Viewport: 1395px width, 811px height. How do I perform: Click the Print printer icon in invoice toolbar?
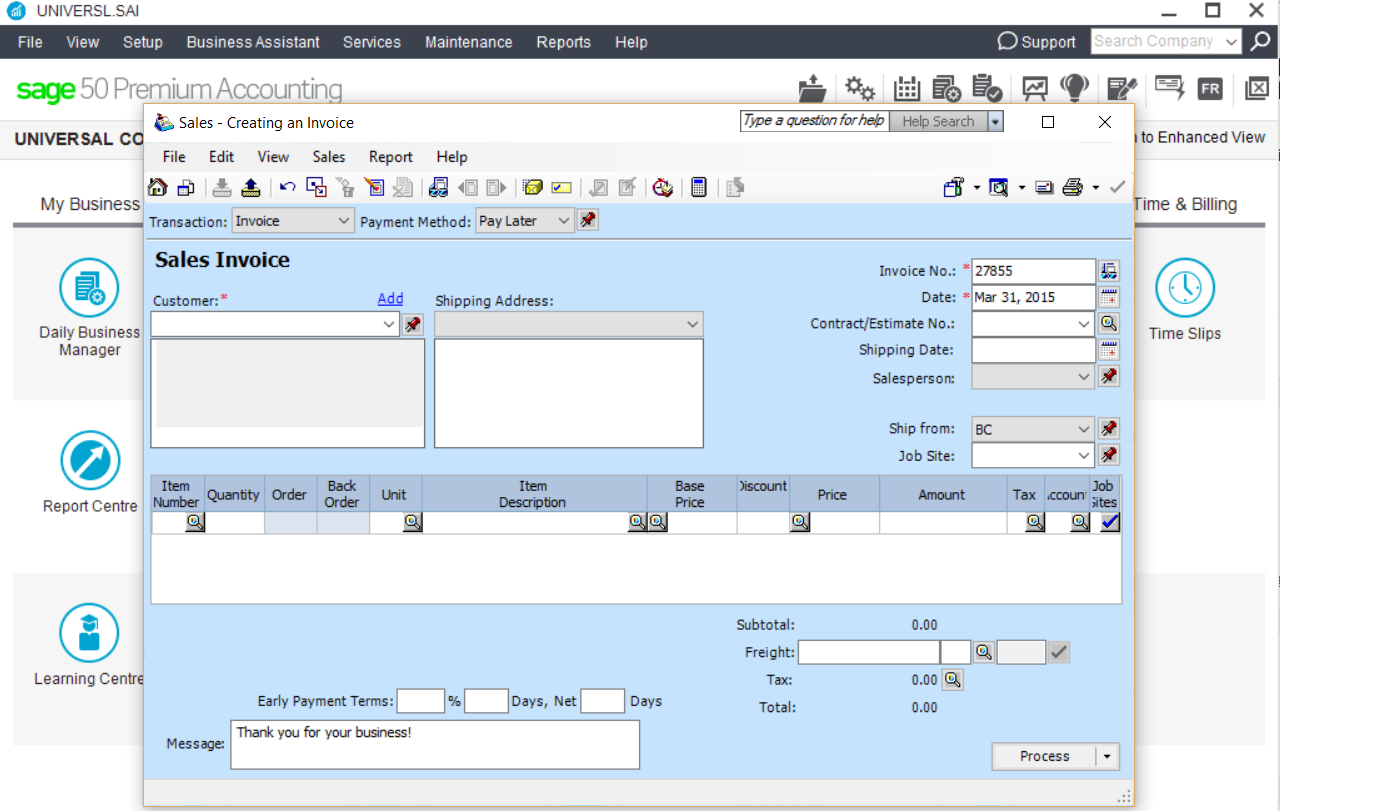point(1073,187)
